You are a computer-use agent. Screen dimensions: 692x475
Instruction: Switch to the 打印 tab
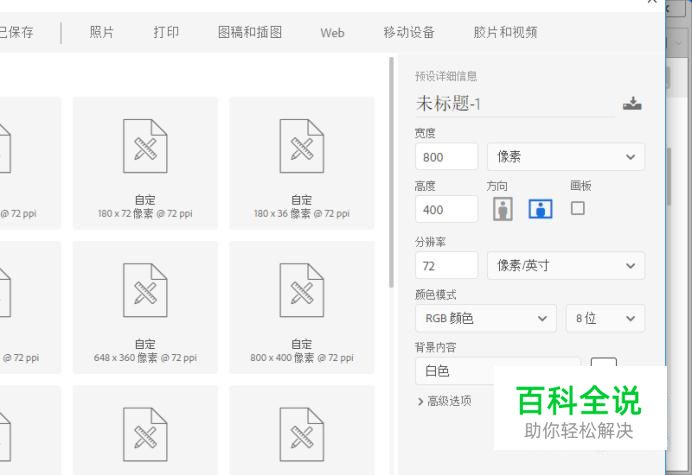[166, 32]
